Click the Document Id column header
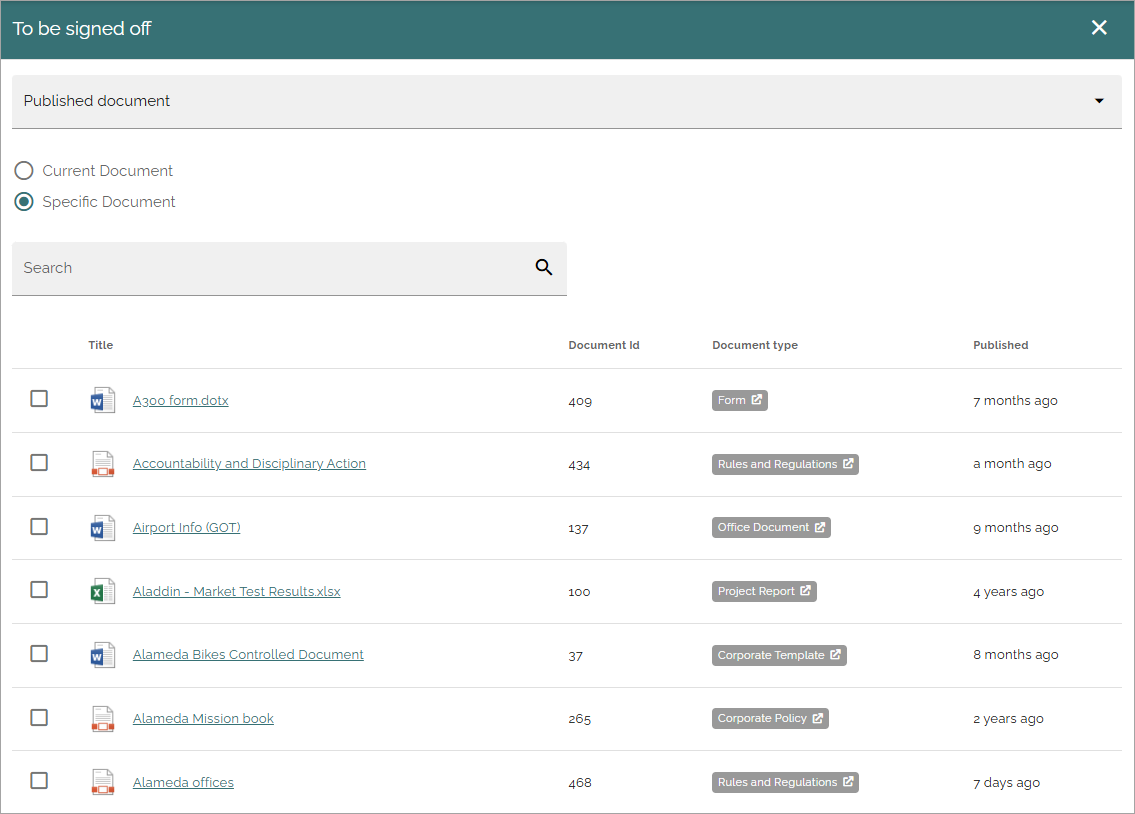This screenshot has height=814, width=1135. pyautogui.click(x=604, y=345)
